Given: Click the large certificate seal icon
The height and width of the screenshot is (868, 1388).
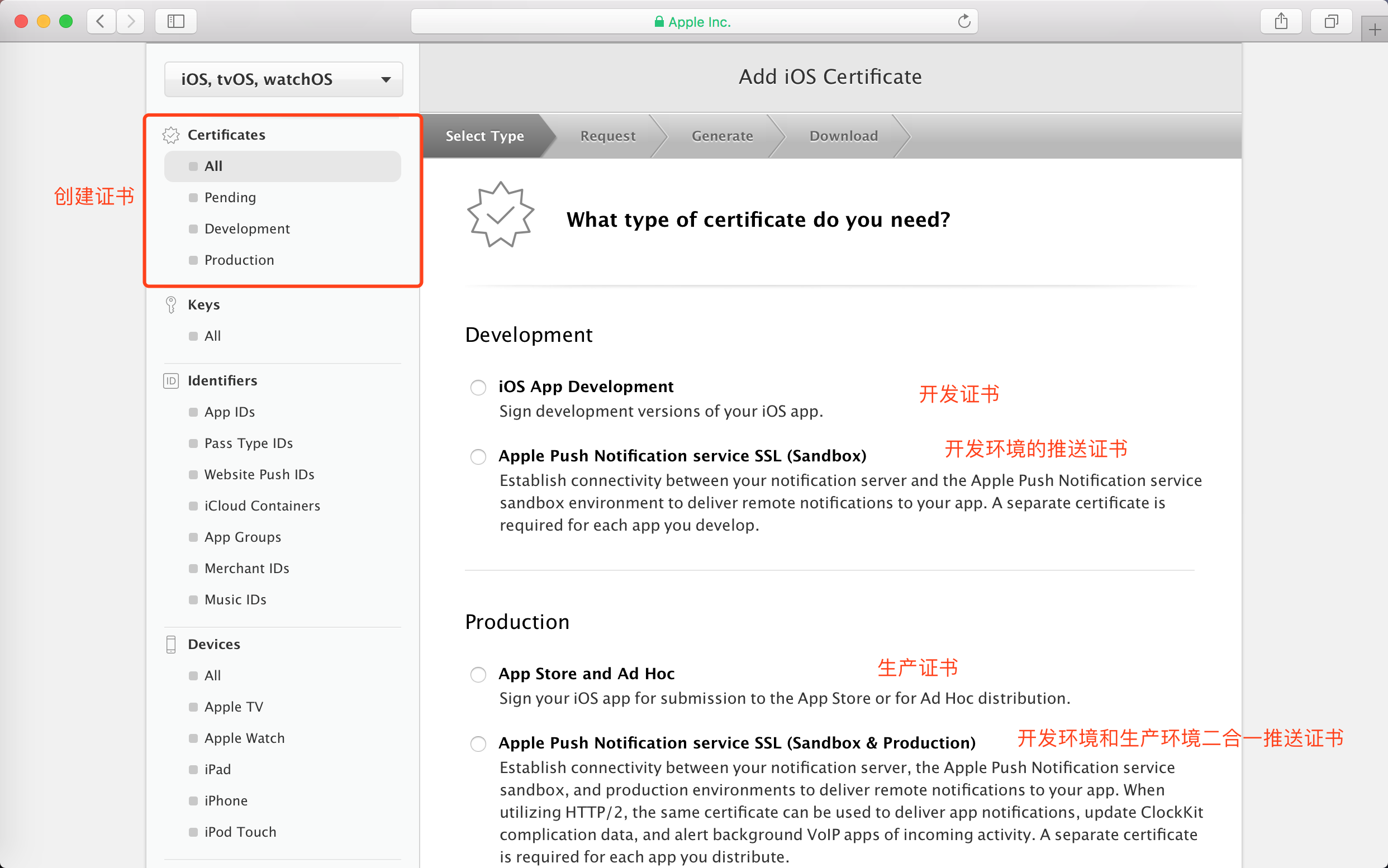Looking at the screenshot, I should pos(501,214).
